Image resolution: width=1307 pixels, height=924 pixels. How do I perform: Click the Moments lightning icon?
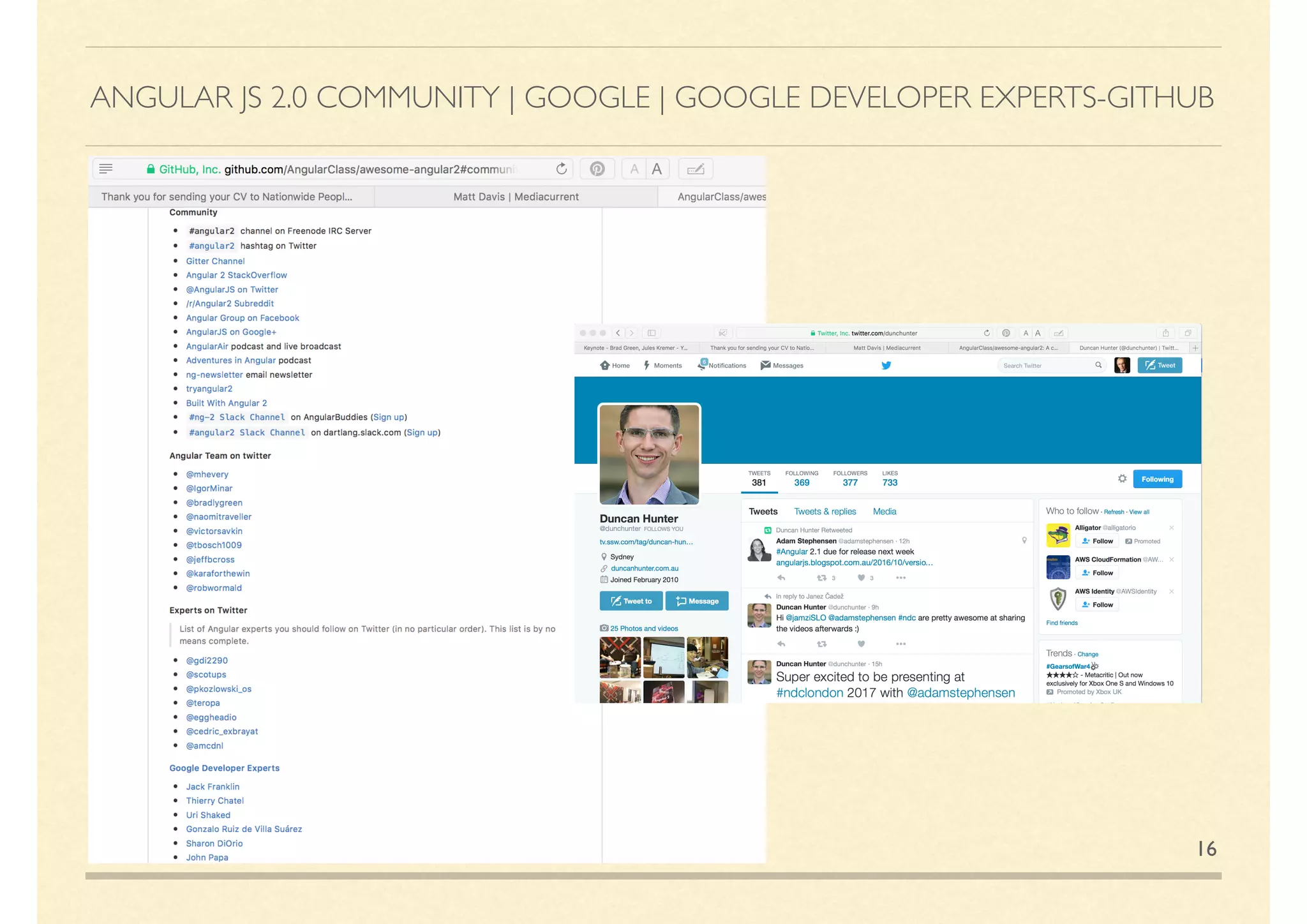(x=646, y=366)
